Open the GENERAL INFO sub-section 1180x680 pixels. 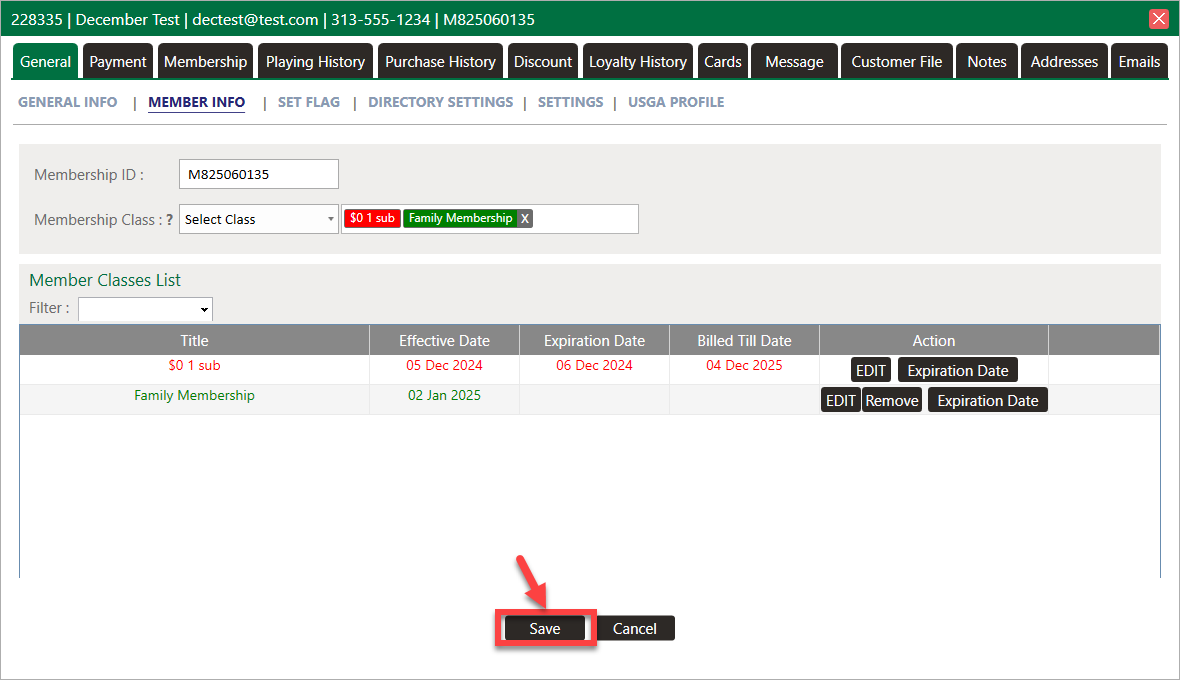coord(68,102)
